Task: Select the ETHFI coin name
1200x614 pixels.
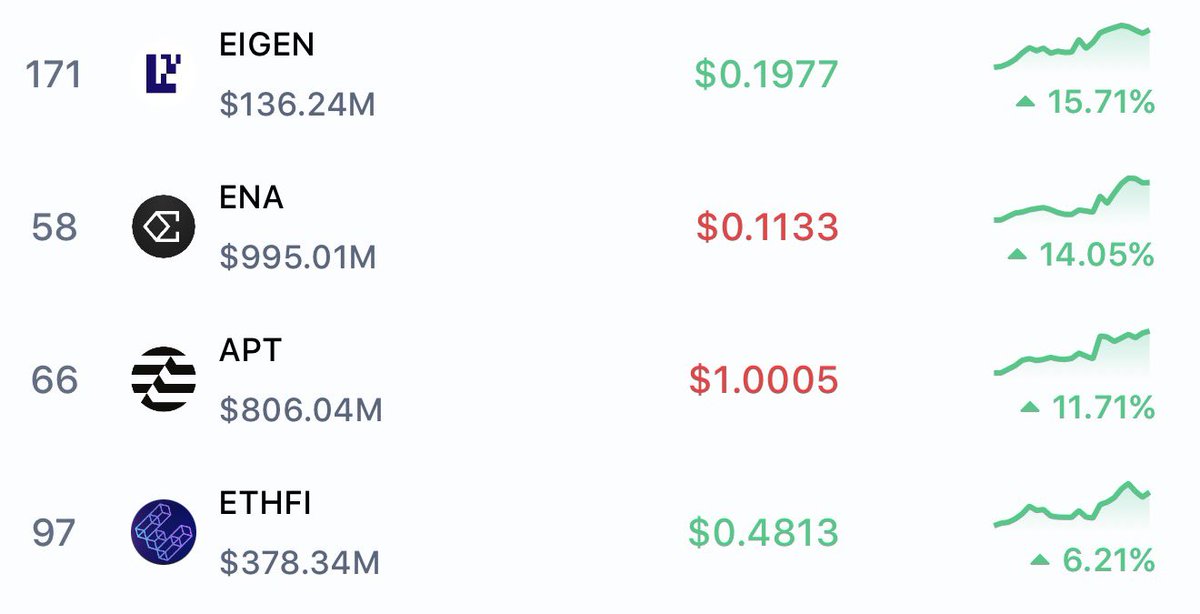Action: 265,503
